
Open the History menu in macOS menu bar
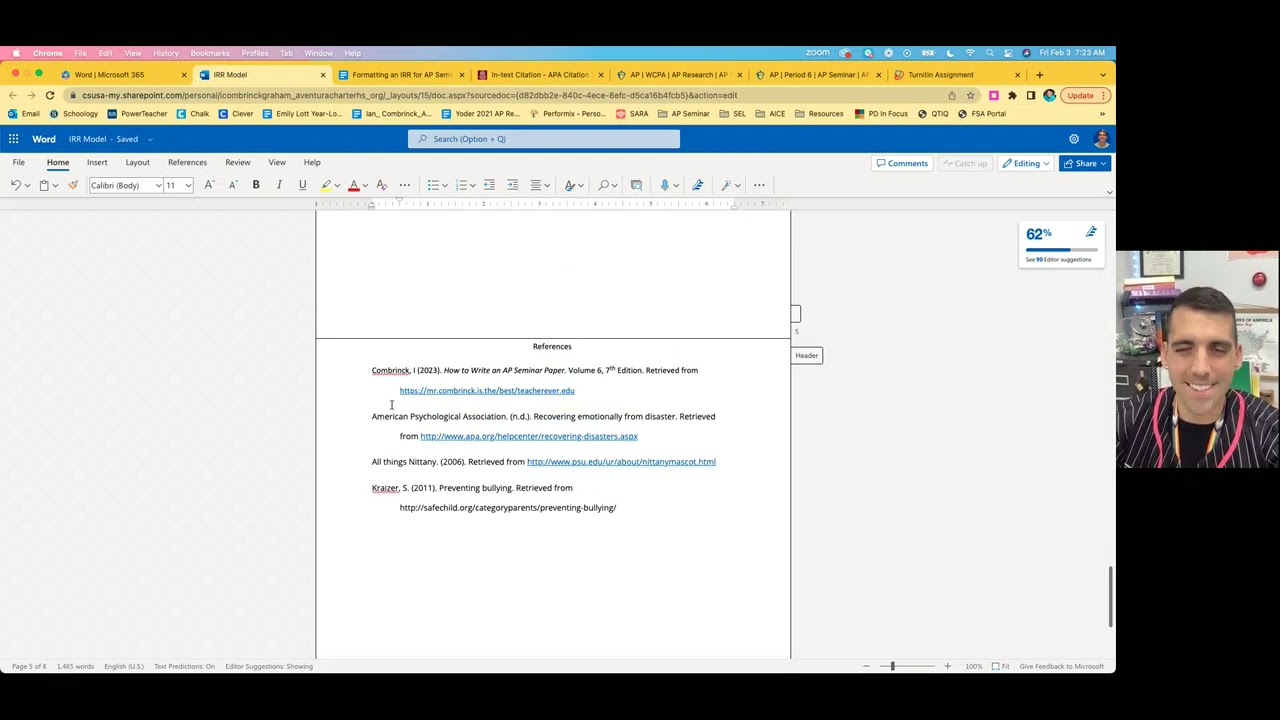pos(166,53)
